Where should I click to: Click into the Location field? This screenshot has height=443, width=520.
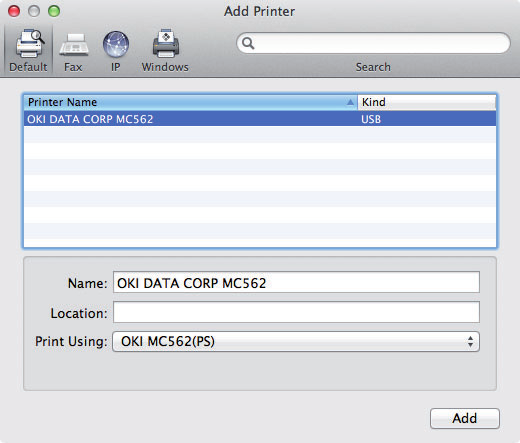tap(296, 312)
